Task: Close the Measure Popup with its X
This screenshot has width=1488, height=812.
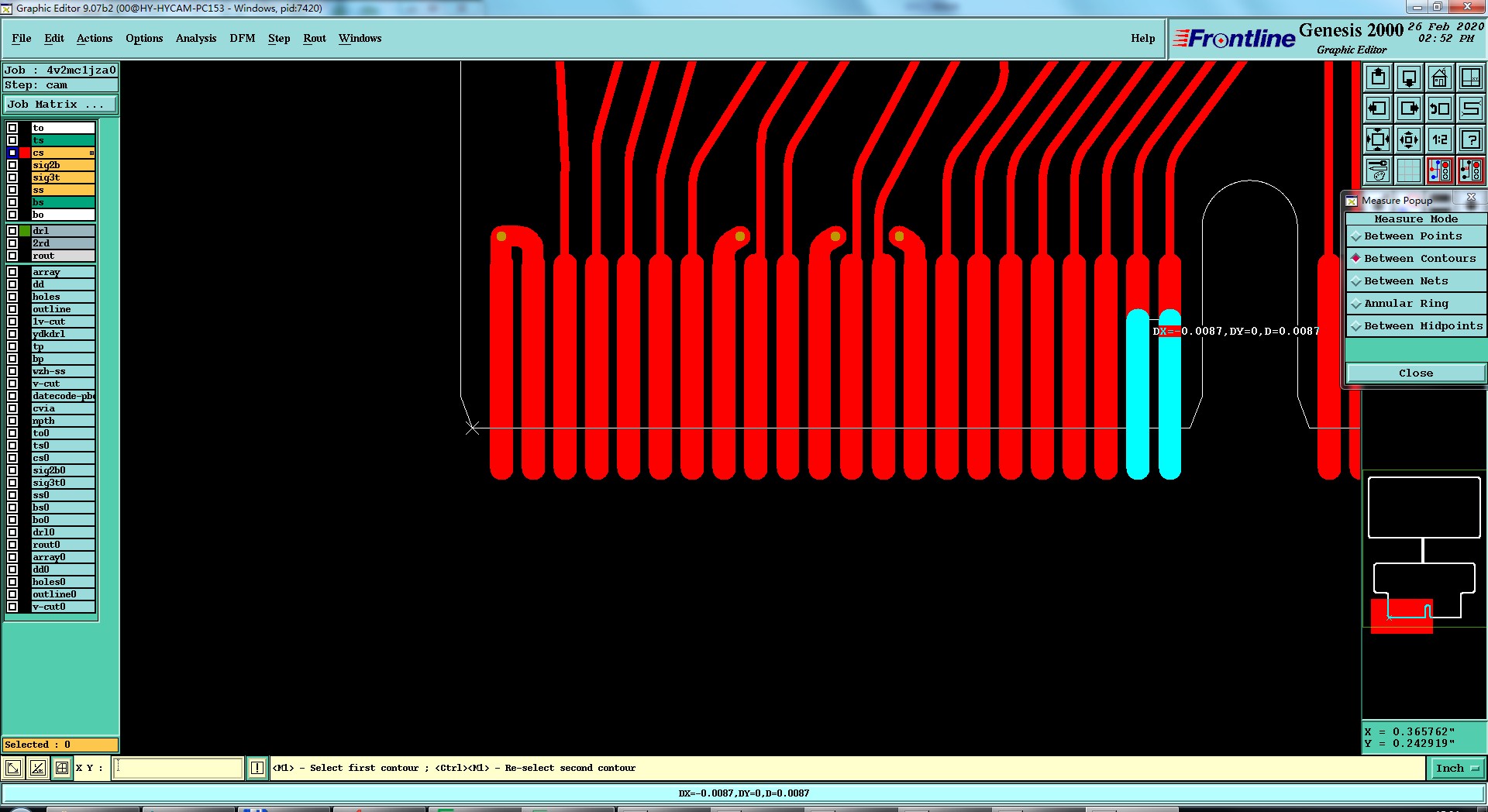Action: [x=1471, y=198]
